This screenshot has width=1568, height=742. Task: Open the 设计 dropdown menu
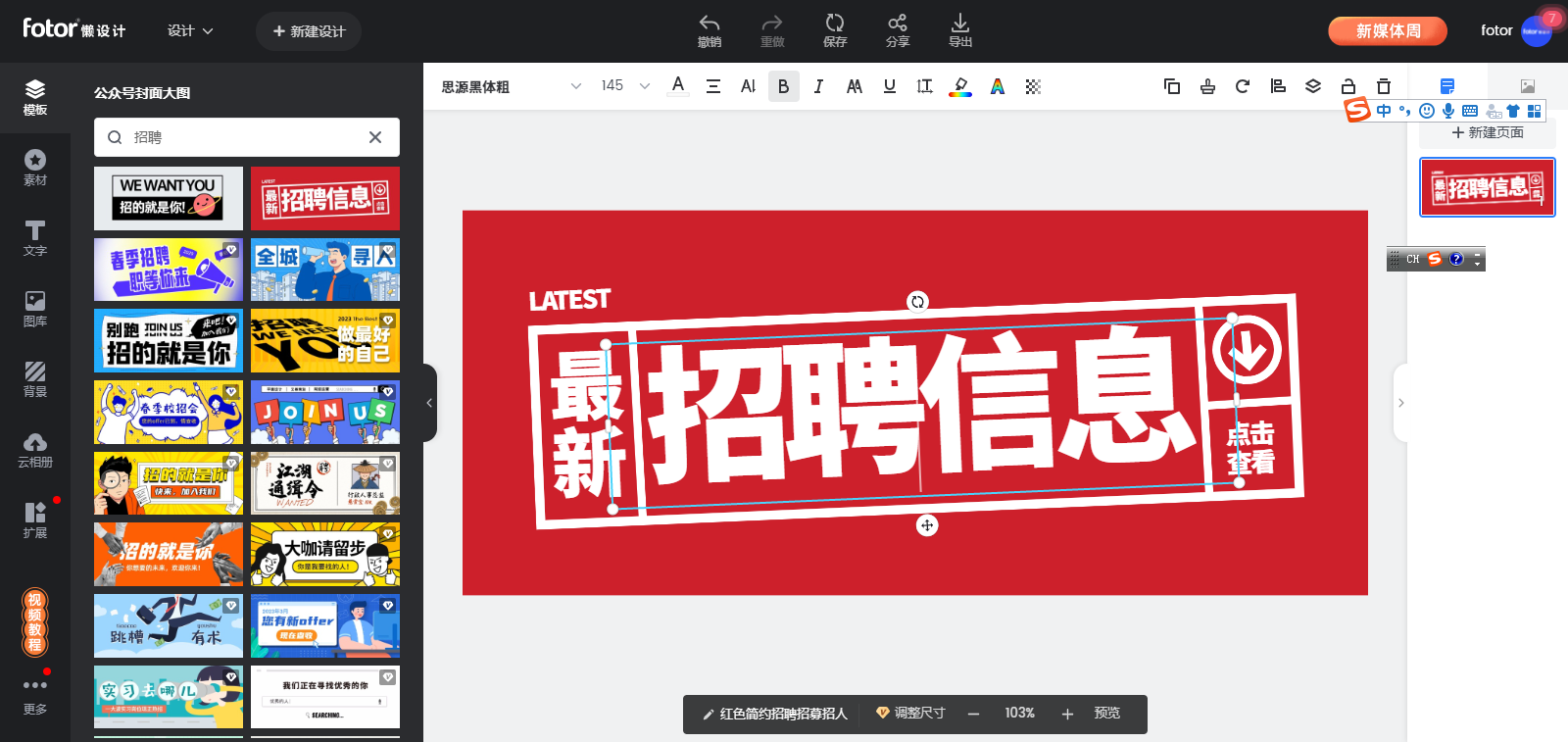click(x=190, y=31)
